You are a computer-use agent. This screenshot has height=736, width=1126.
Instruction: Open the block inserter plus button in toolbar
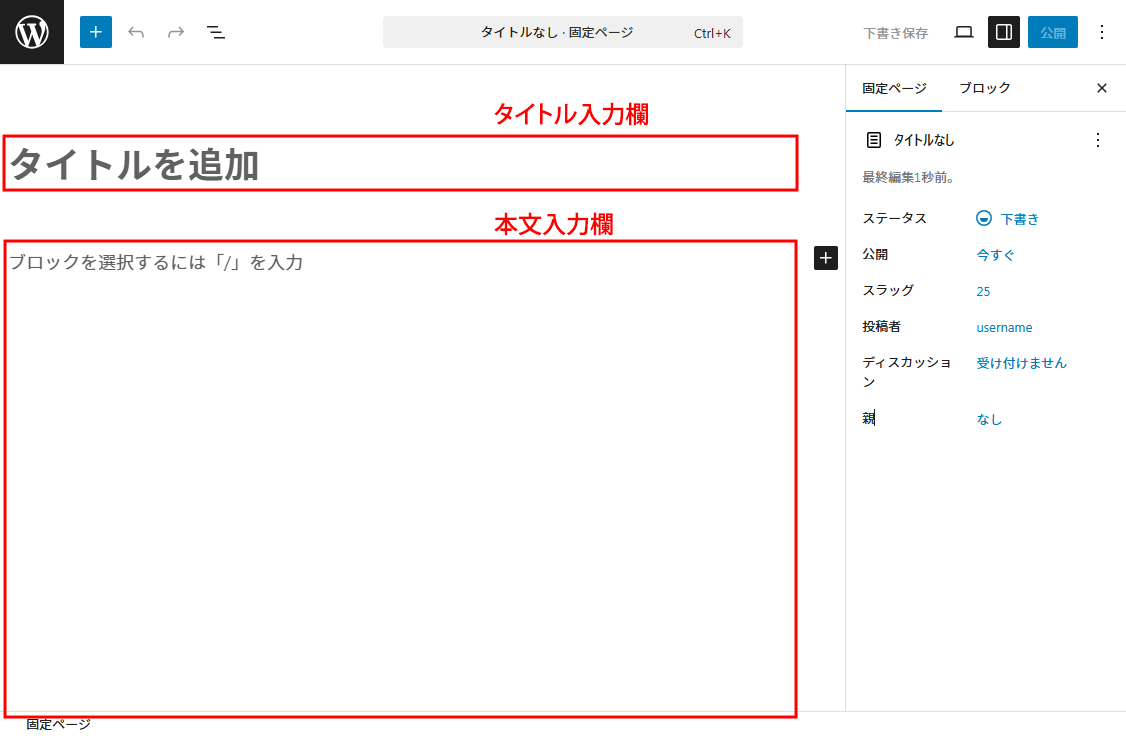(x=96, y=32)
